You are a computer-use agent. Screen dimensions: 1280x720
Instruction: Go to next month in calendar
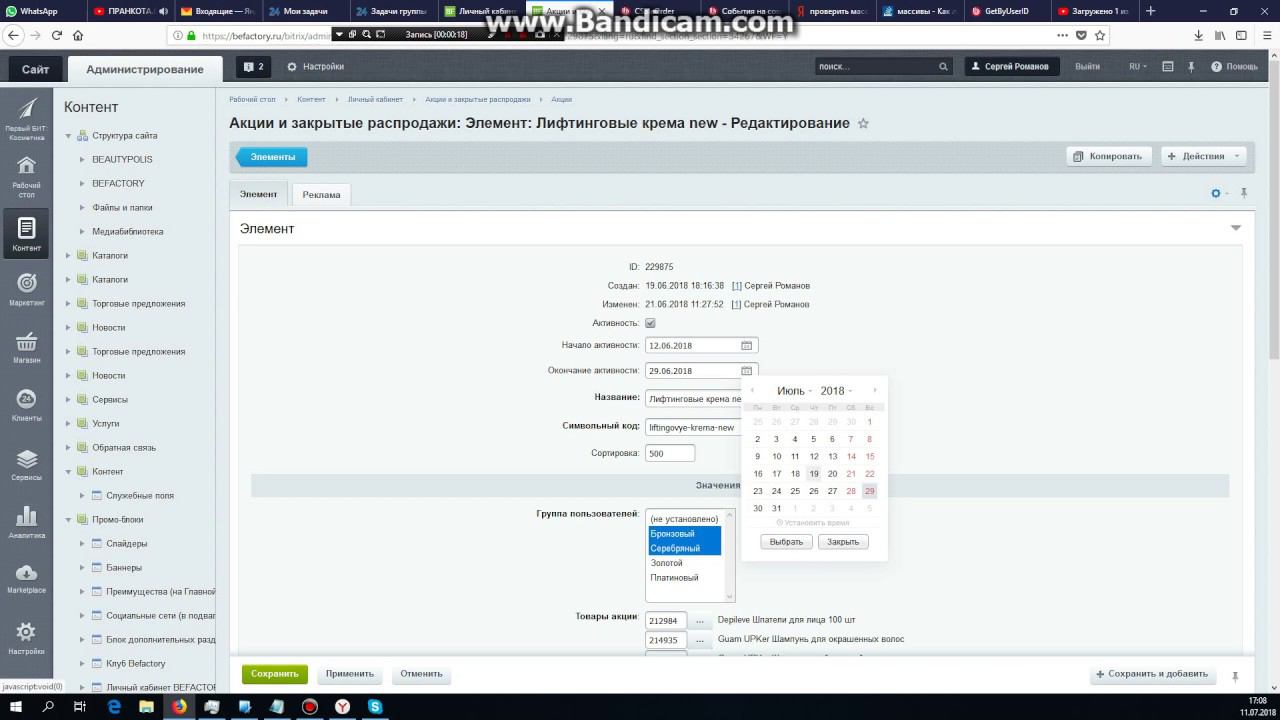tap(875, 390)
